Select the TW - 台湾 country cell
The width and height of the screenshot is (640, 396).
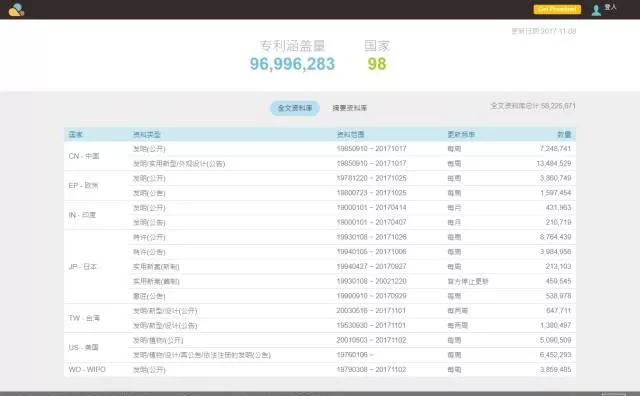(96, 318)
